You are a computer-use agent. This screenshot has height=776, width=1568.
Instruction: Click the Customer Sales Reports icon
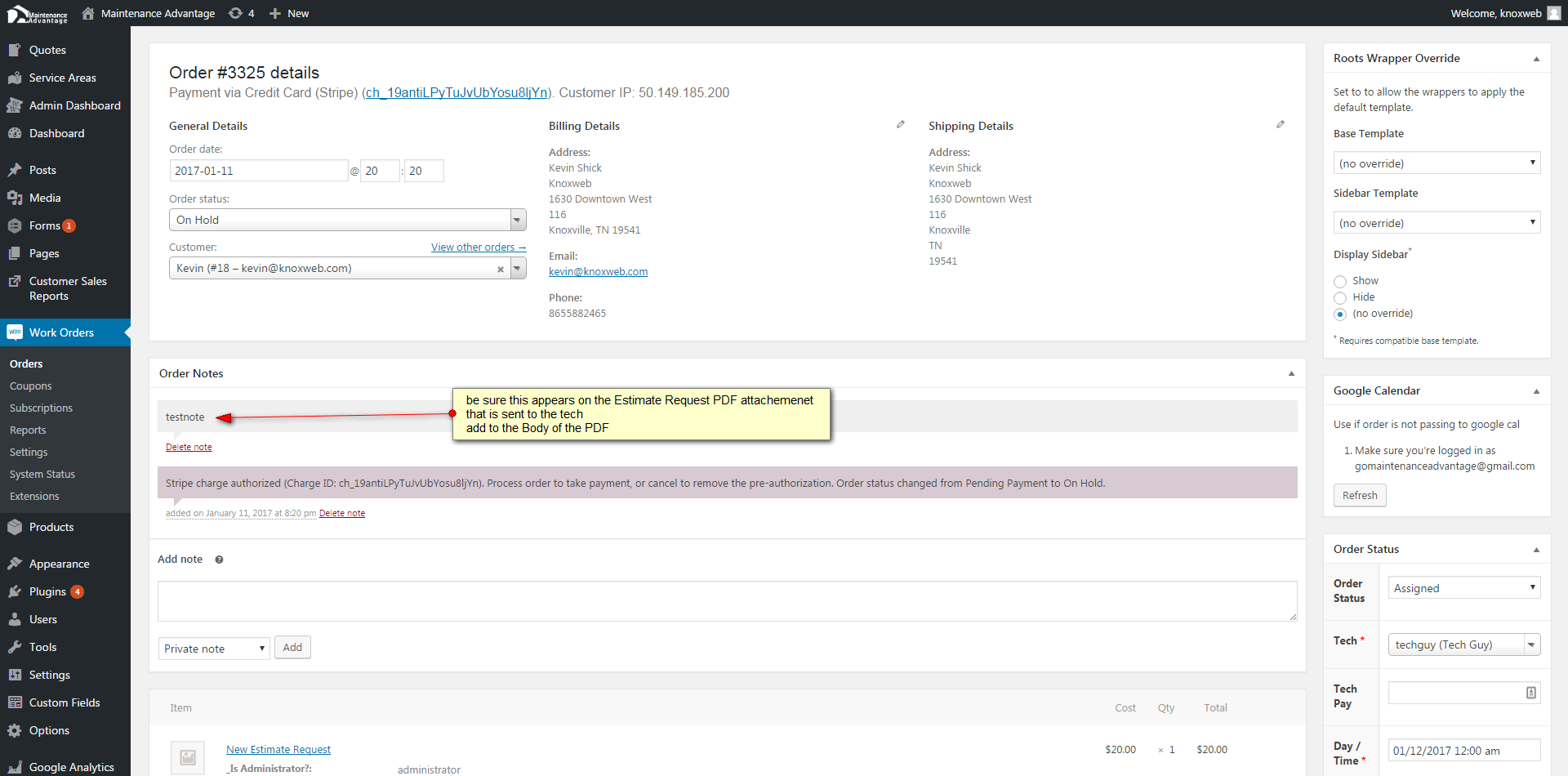pos(14,281)
